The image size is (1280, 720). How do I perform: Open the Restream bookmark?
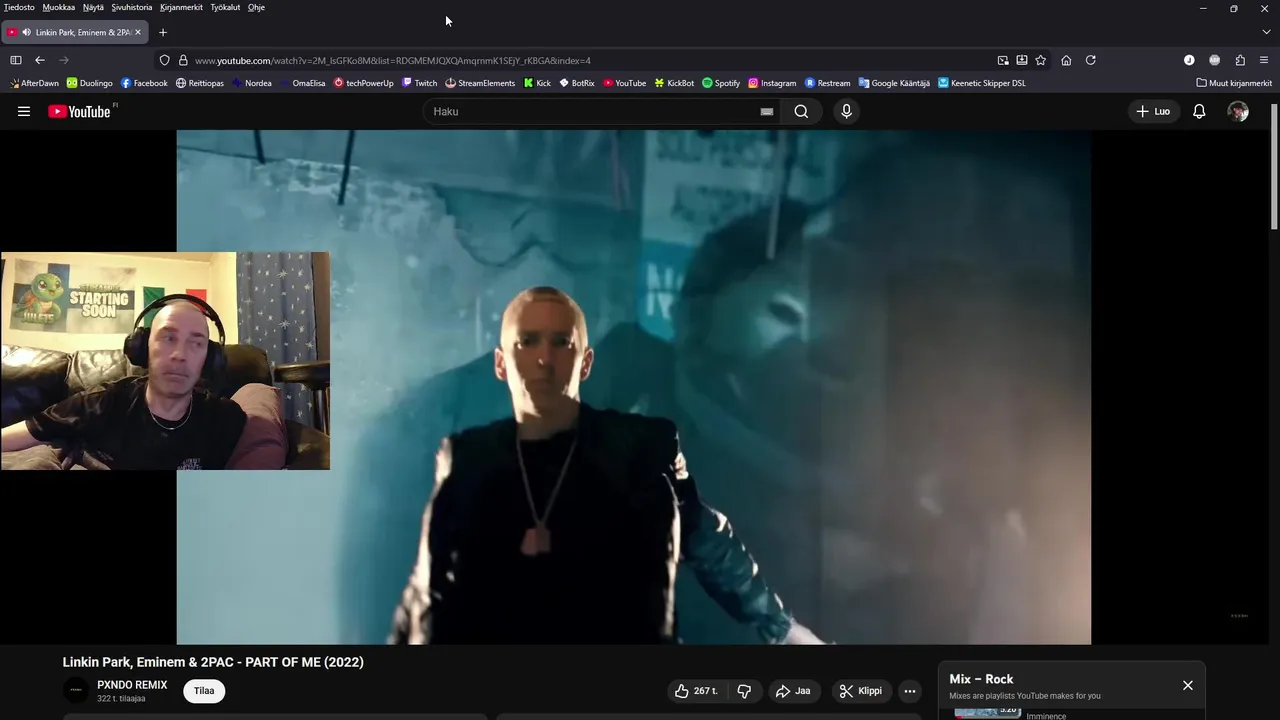pyautogui.click(x=827, y=83)
